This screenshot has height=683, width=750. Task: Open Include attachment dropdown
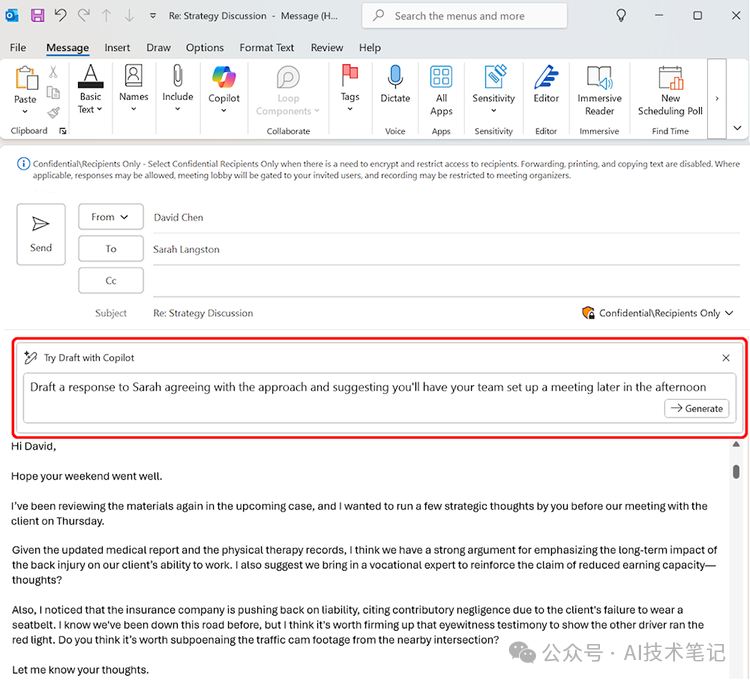177,88
